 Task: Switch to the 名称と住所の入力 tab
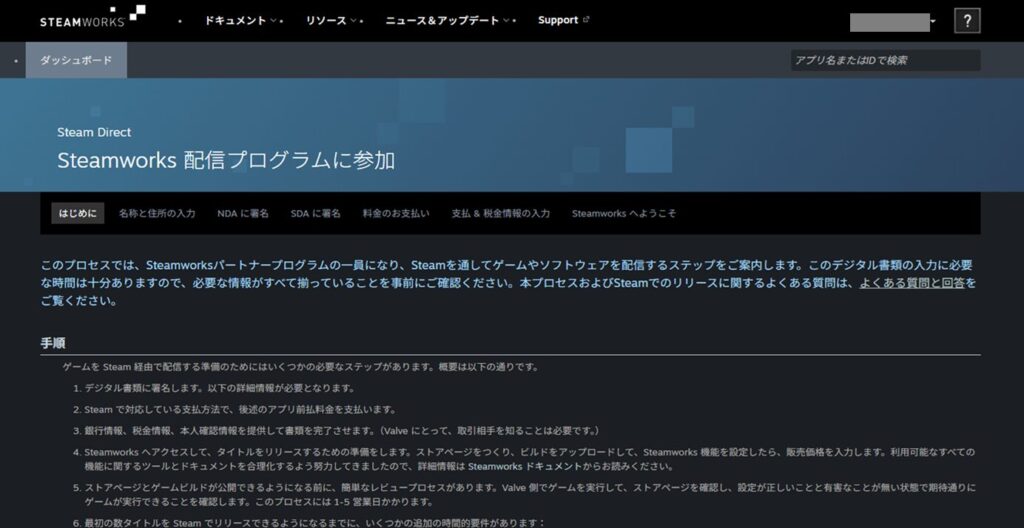coord(156,213)
